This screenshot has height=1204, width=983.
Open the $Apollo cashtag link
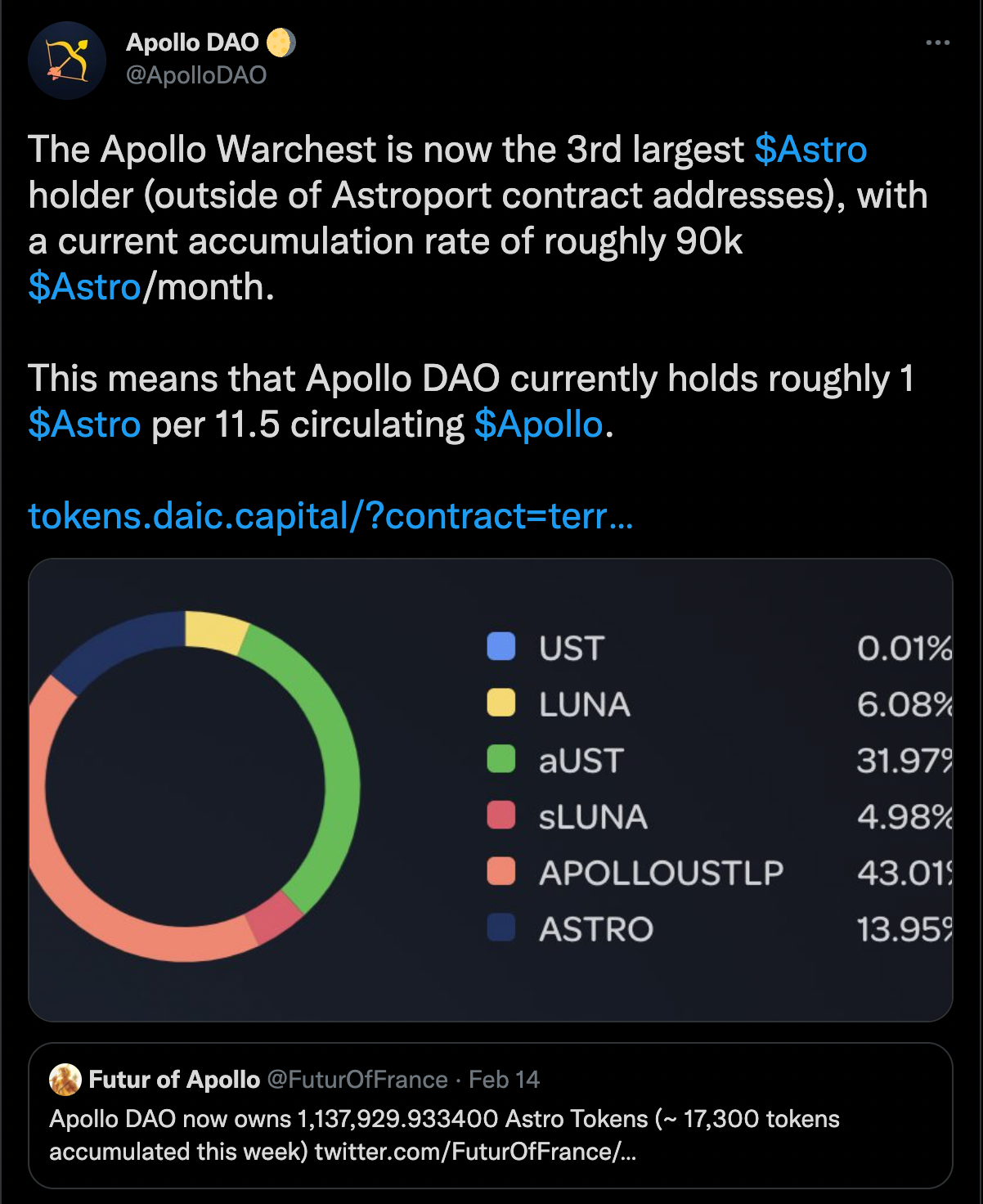538,425
